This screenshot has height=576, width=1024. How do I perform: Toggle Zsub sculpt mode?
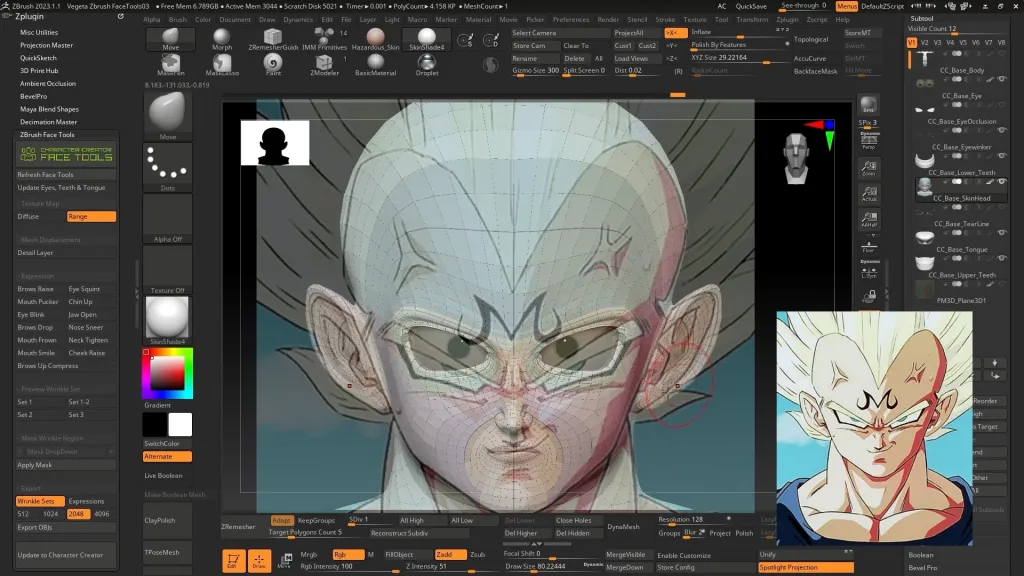click(x=477, y=554)
